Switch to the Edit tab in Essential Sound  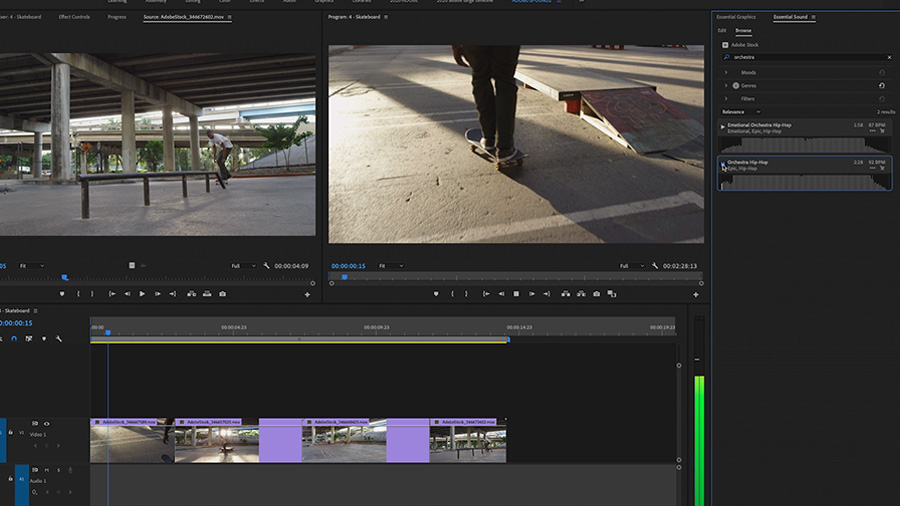(722, 30)
